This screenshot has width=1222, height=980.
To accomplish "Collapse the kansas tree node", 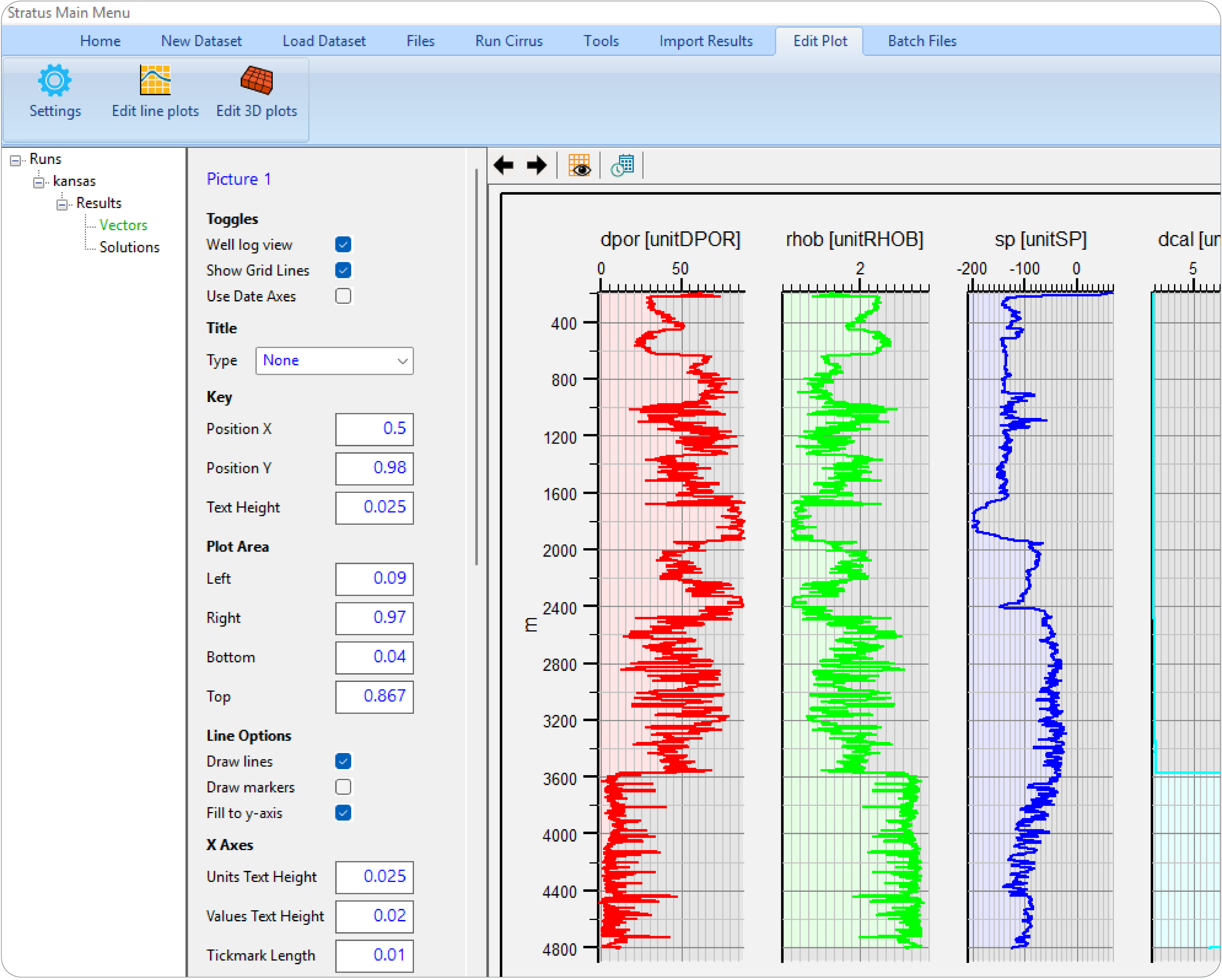I will 39,182.
